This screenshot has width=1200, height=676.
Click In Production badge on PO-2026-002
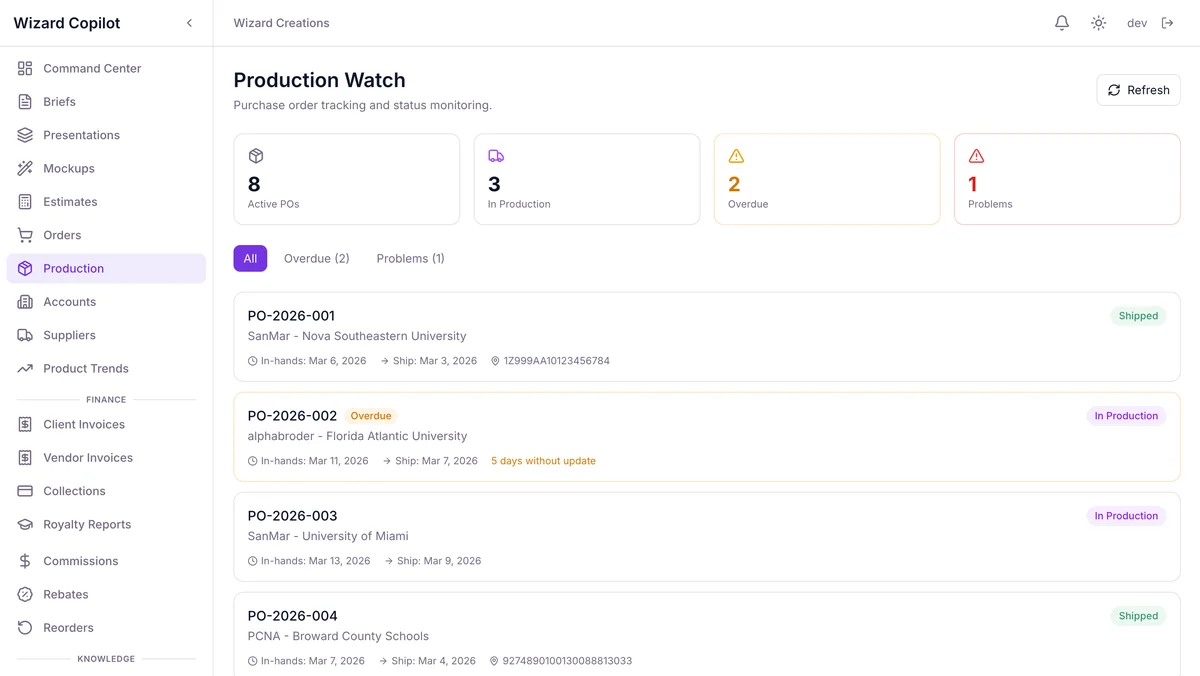coord(1126,416)
